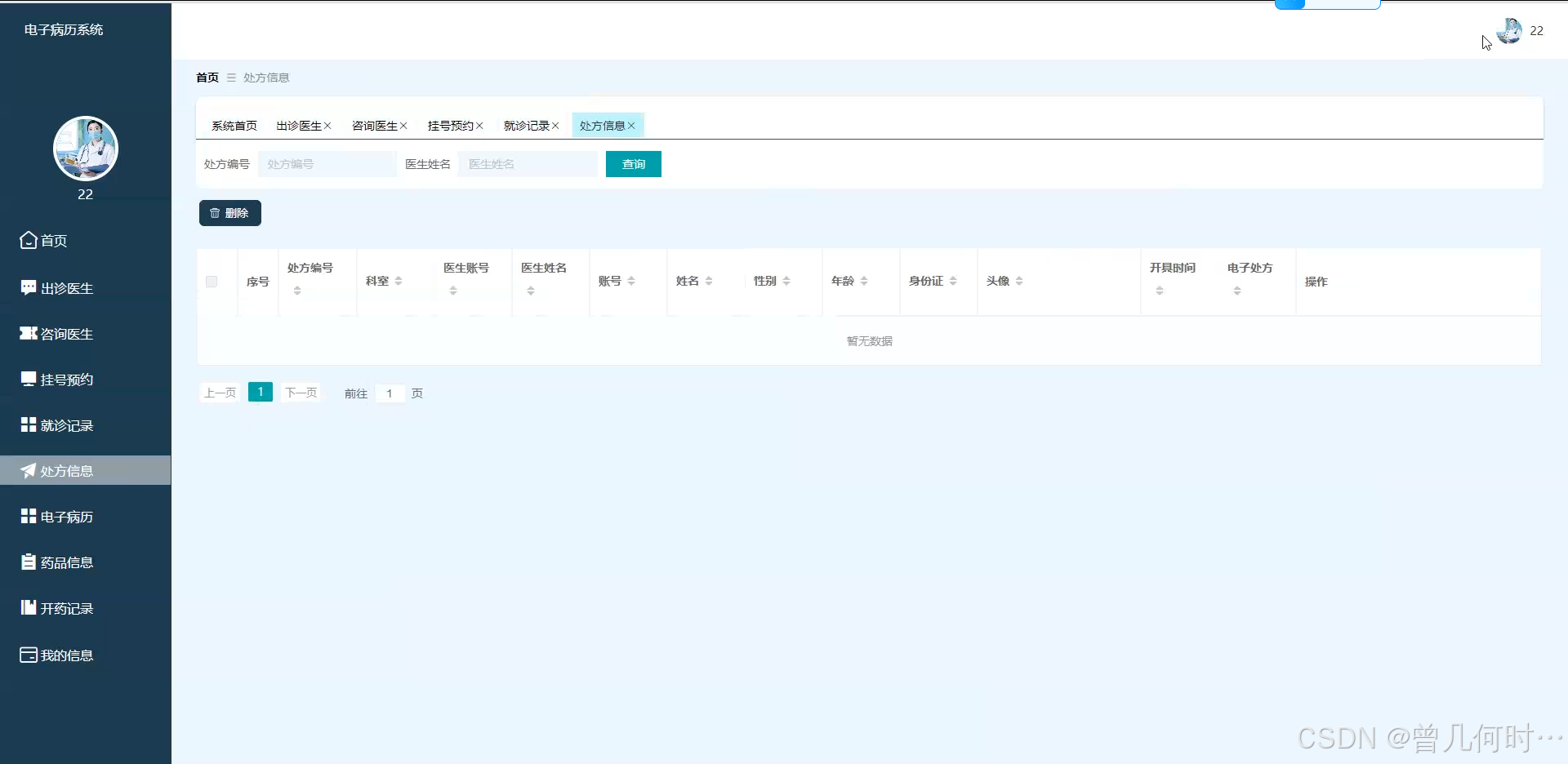1568x764 pixels.
Task: Click the 查询 search button
Action: point(634,164)
